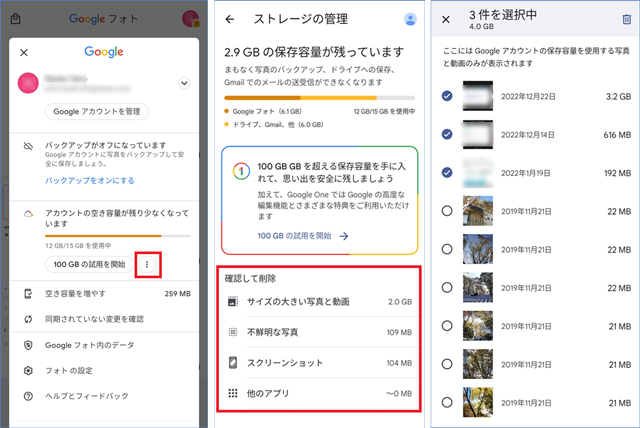Viewport: 640px width, 428px height.
Task: Click the 12 GB/15 GB storage usage bar in account panel
Action: [118, 236]
